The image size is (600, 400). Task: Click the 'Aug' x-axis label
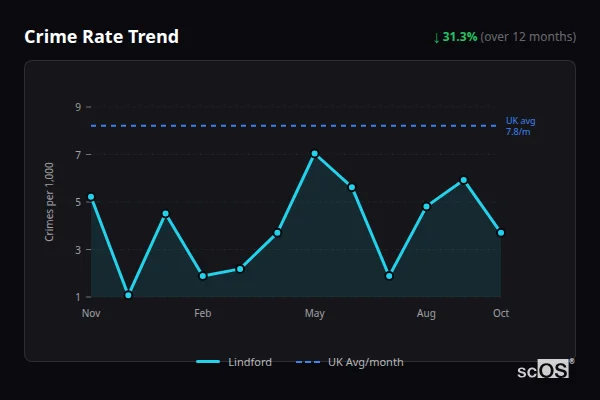coord(426,313)
